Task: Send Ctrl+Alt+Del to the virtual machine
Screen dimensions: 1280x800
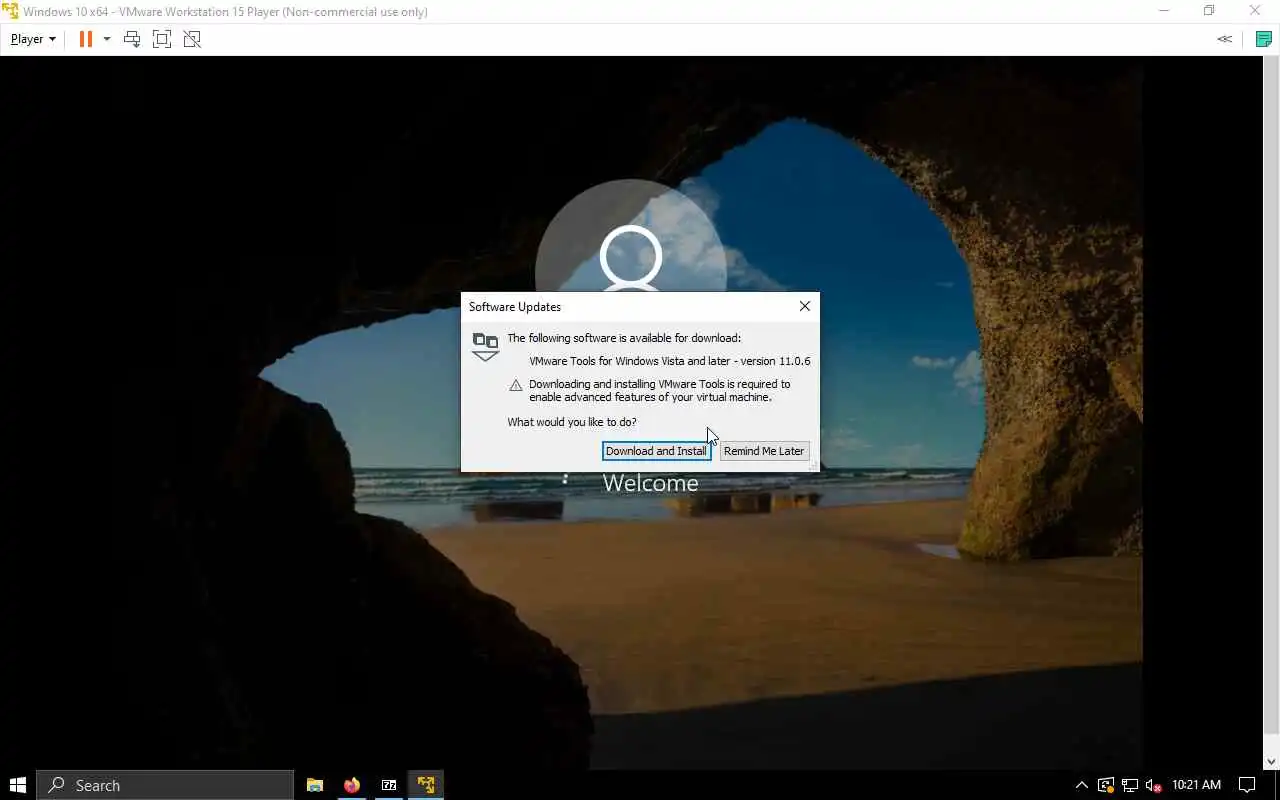Action: click(x=132, y=39)
